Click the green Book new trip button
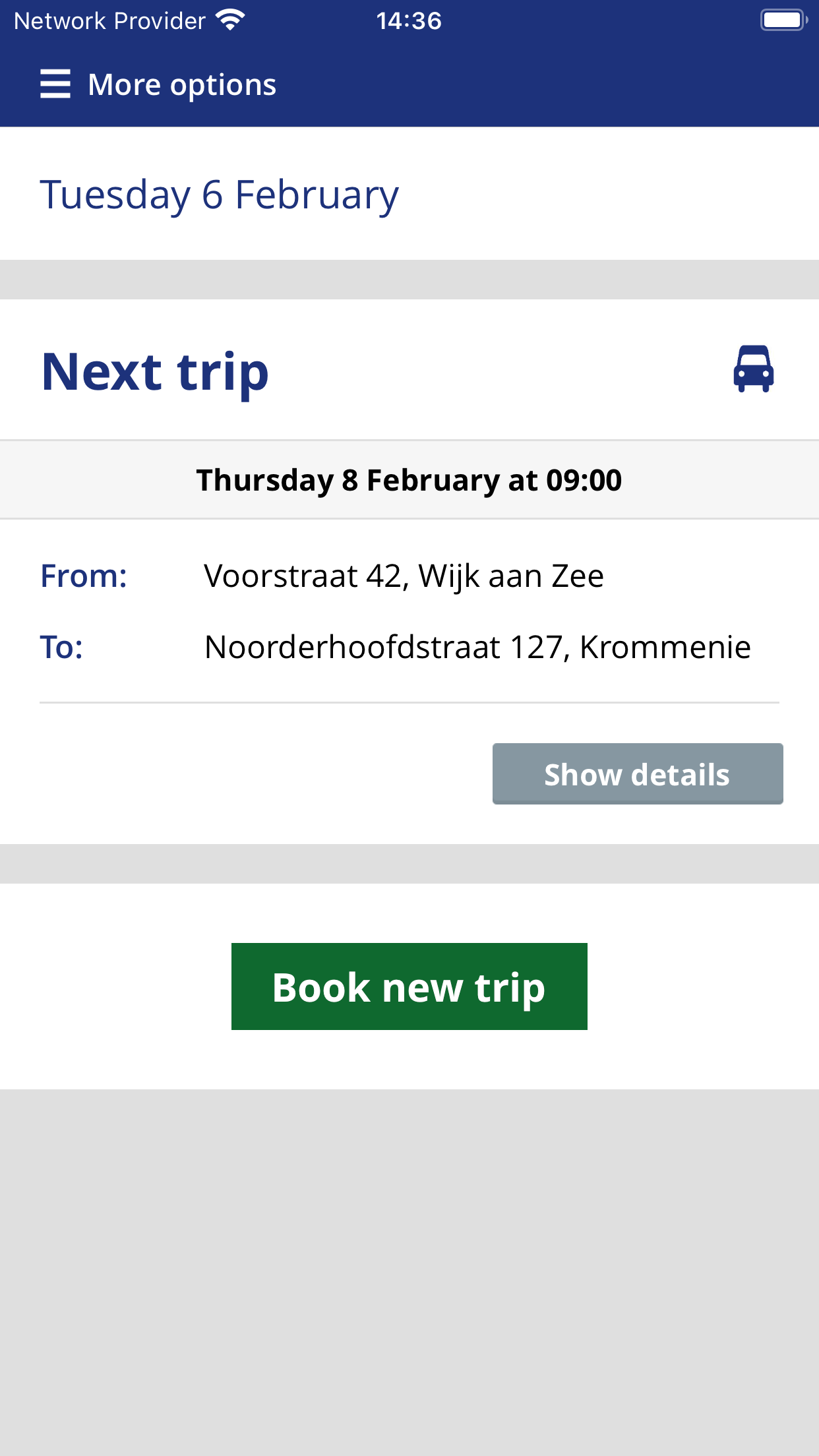Screen dimensions: 819x1456 [409, 986]
